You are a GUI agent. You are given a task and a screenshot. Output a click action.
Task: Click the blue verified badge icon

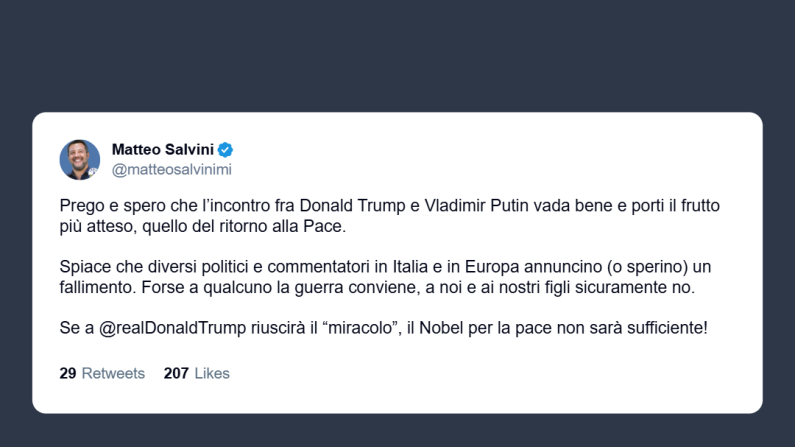point(226,150)
